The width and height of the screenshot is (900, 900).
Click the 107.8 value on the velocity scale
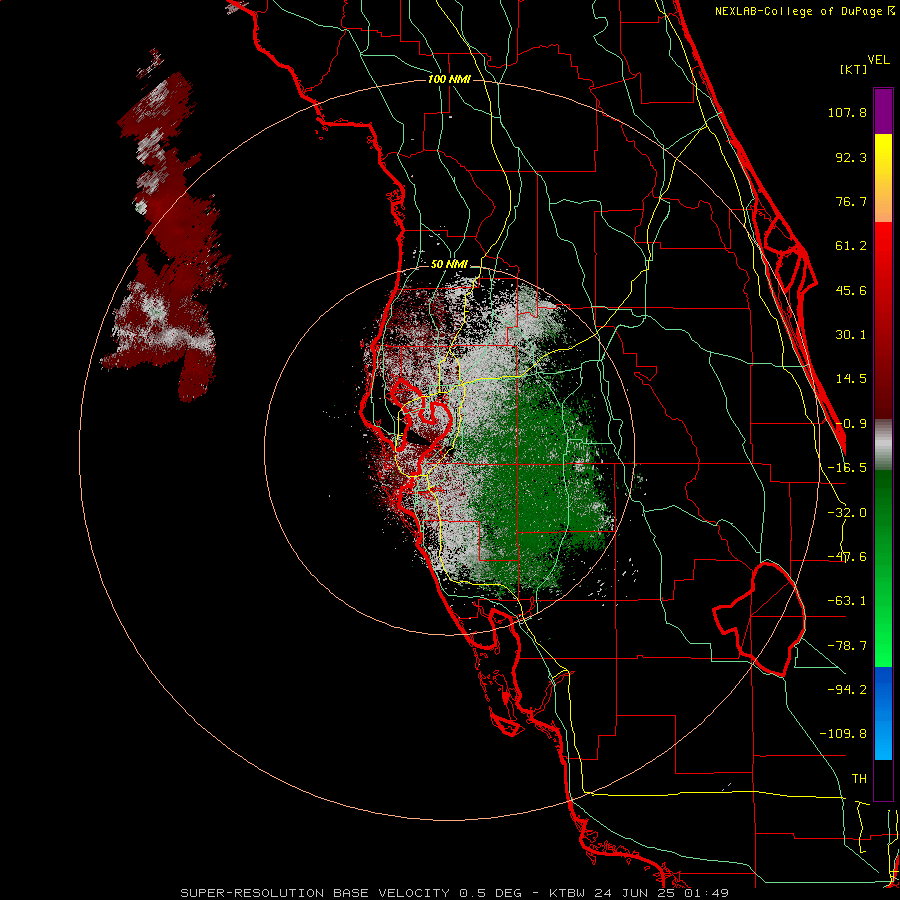pyautogui.click(x=847, y=112)
